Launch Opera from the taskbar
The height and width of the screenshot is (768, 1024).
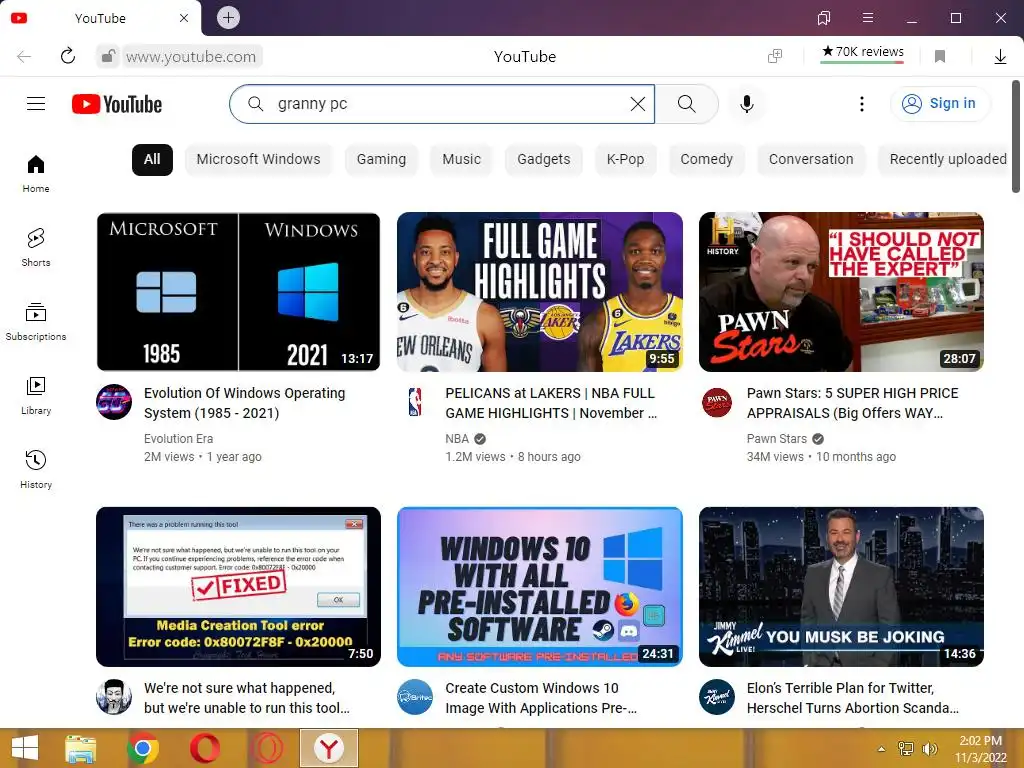click(x=204, y=748)
